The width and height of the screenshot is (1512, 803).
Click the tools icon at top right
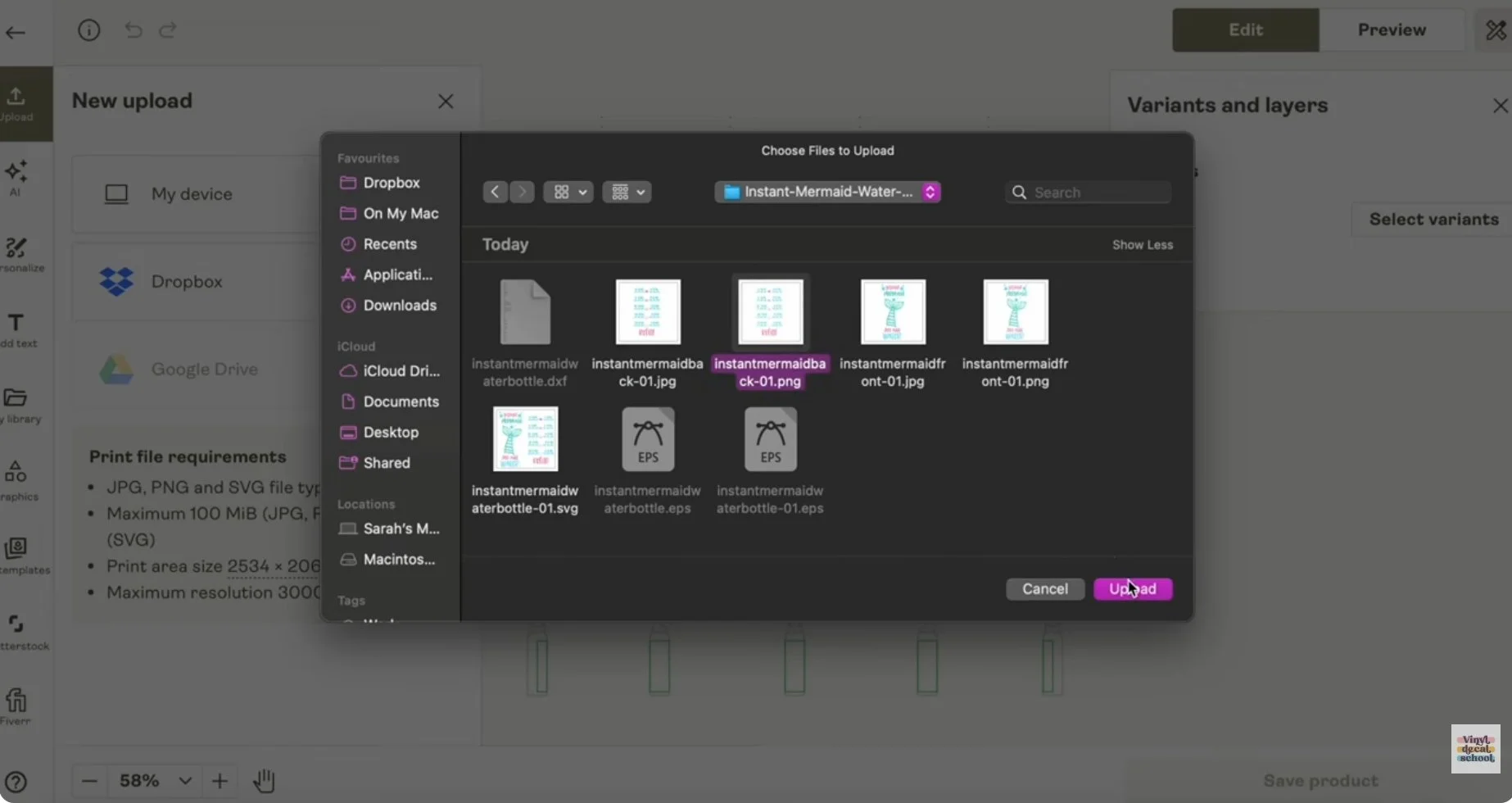pyautogui.click(x=1496, y=30)
